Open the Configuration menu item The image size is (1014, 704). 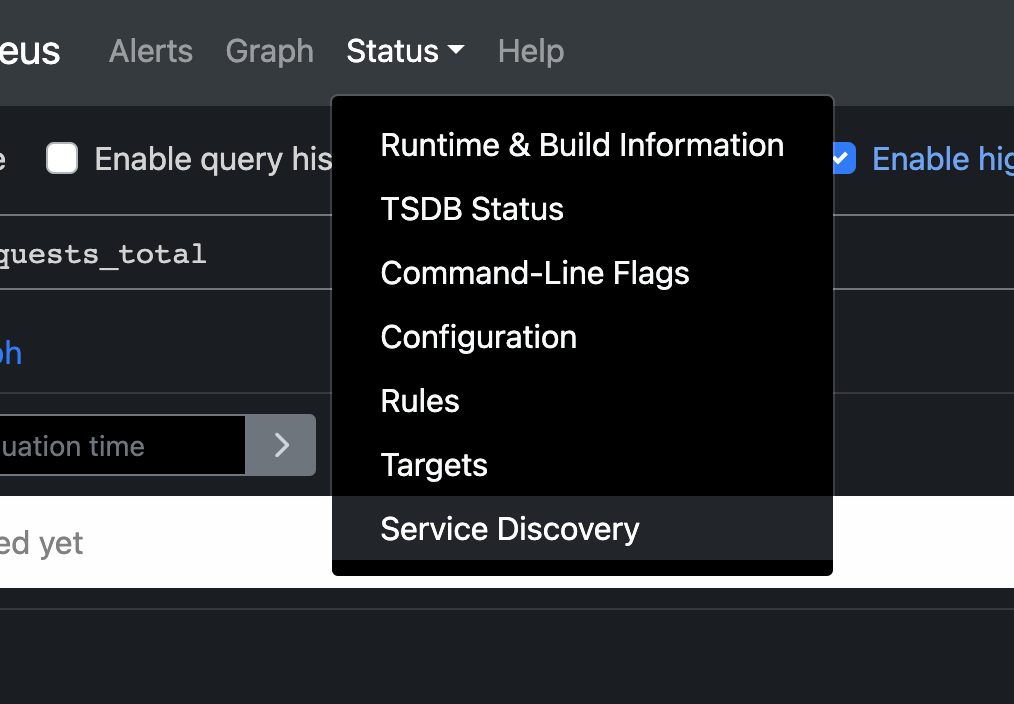click(478, 337)
